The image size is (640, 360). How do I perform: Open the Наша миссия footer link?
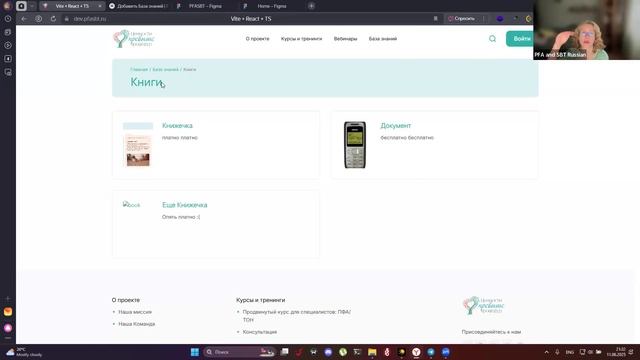click(x=135, y=312)
